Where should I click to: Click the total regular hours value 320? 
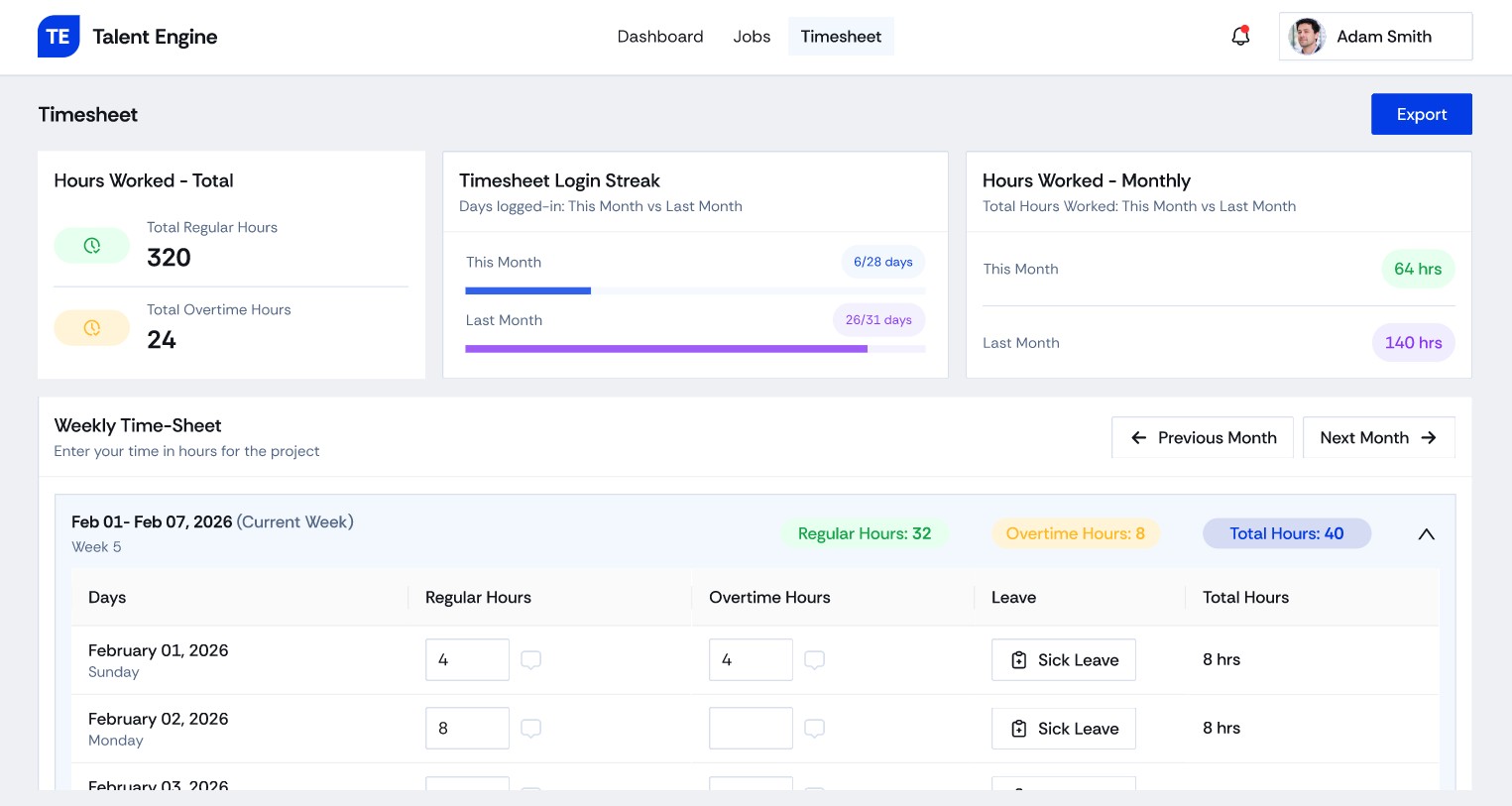click(x=169, y=258)
